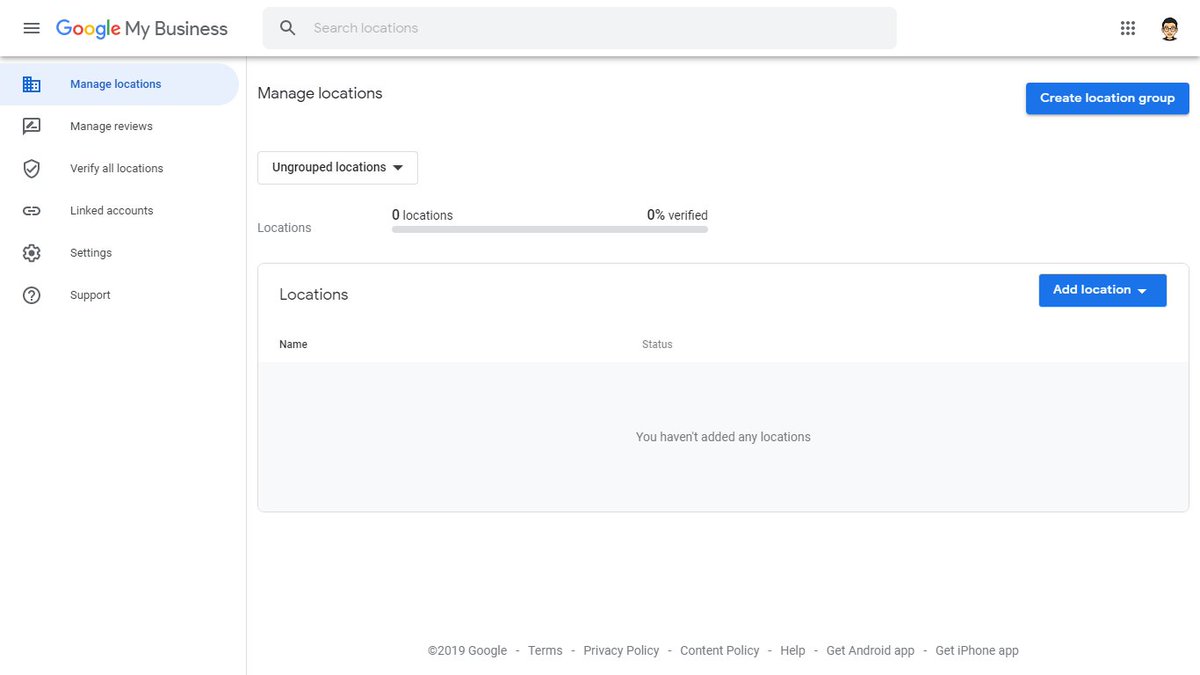Open the Terms footer link
The image size is (1200, 675).
(x=545, y=650)
